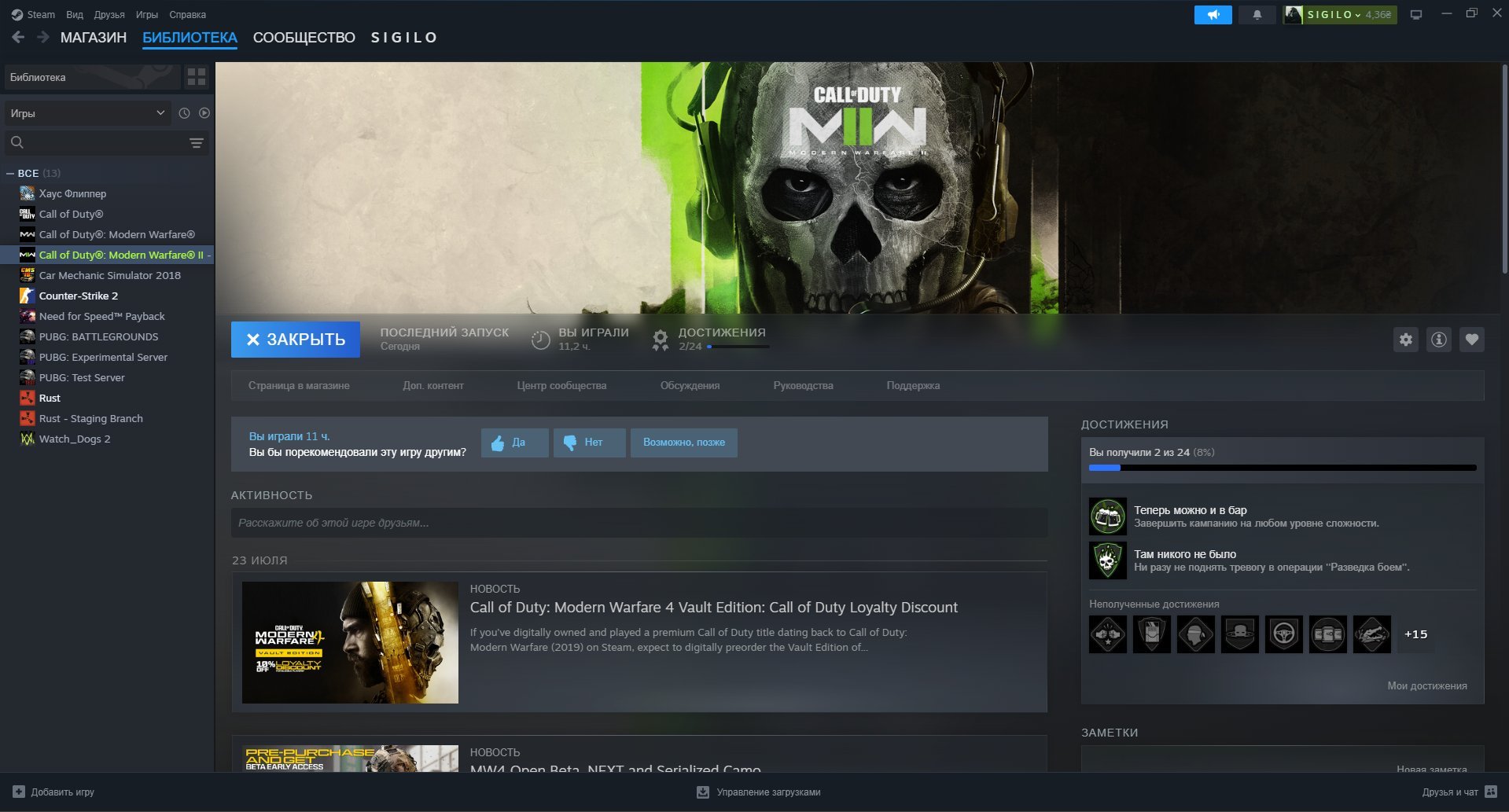Select the 'БИБЛИОТЕКА' tab
Viewport: 1509px width, 812px height.
(x=190, y=38)
